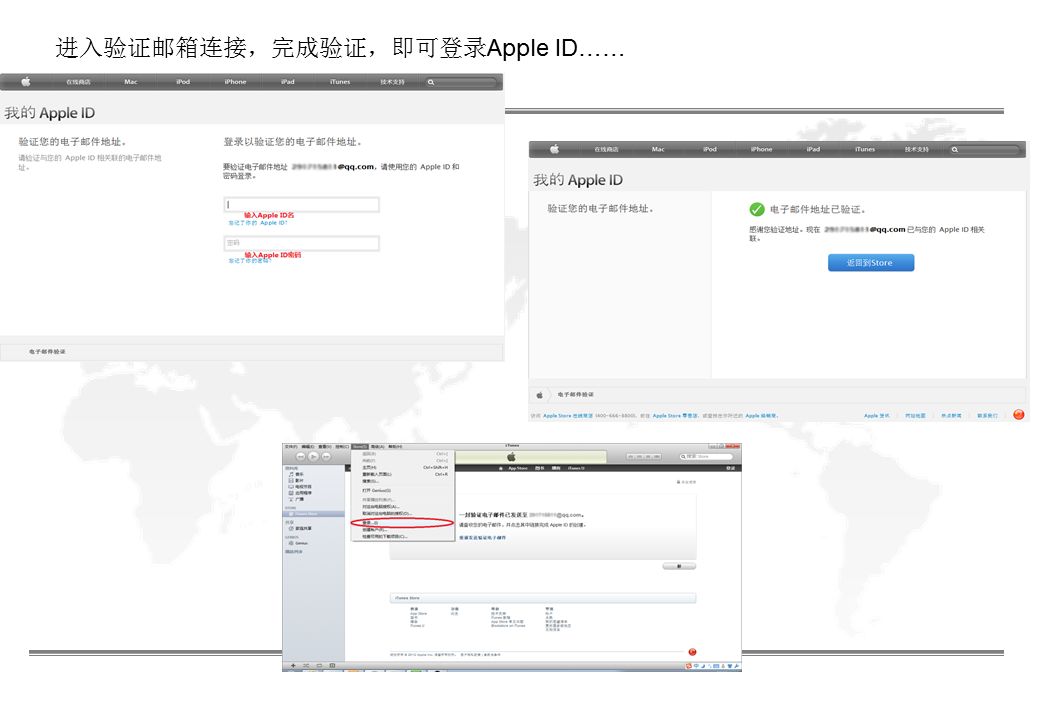Click the Apple logo in left page navbar

26,82
